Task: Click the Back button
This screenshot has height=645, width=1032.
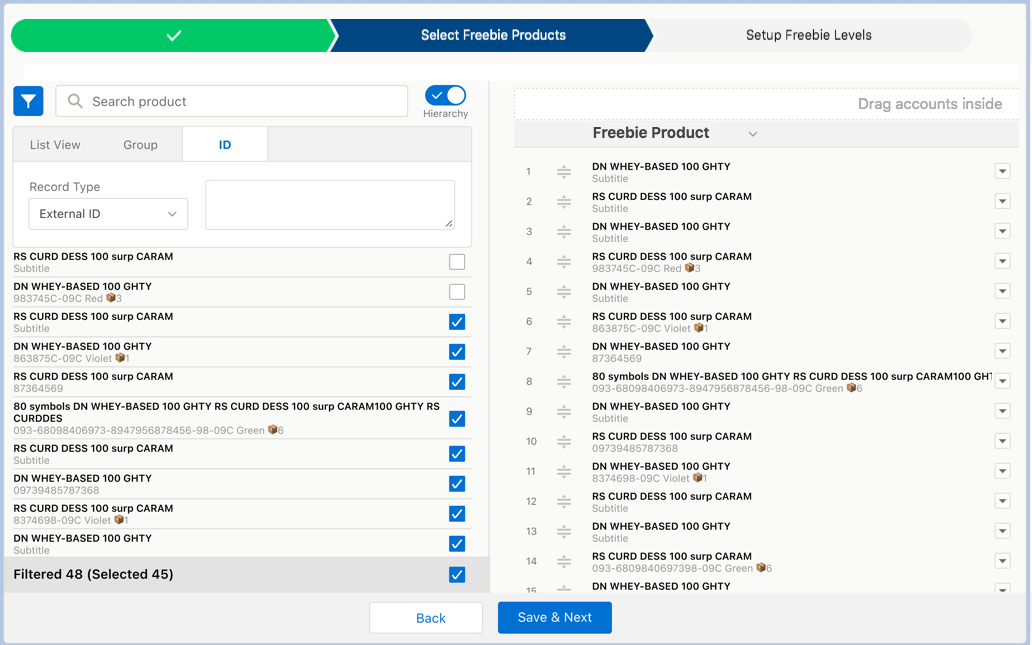Action: pyautogui.click(x=426, y=617)
